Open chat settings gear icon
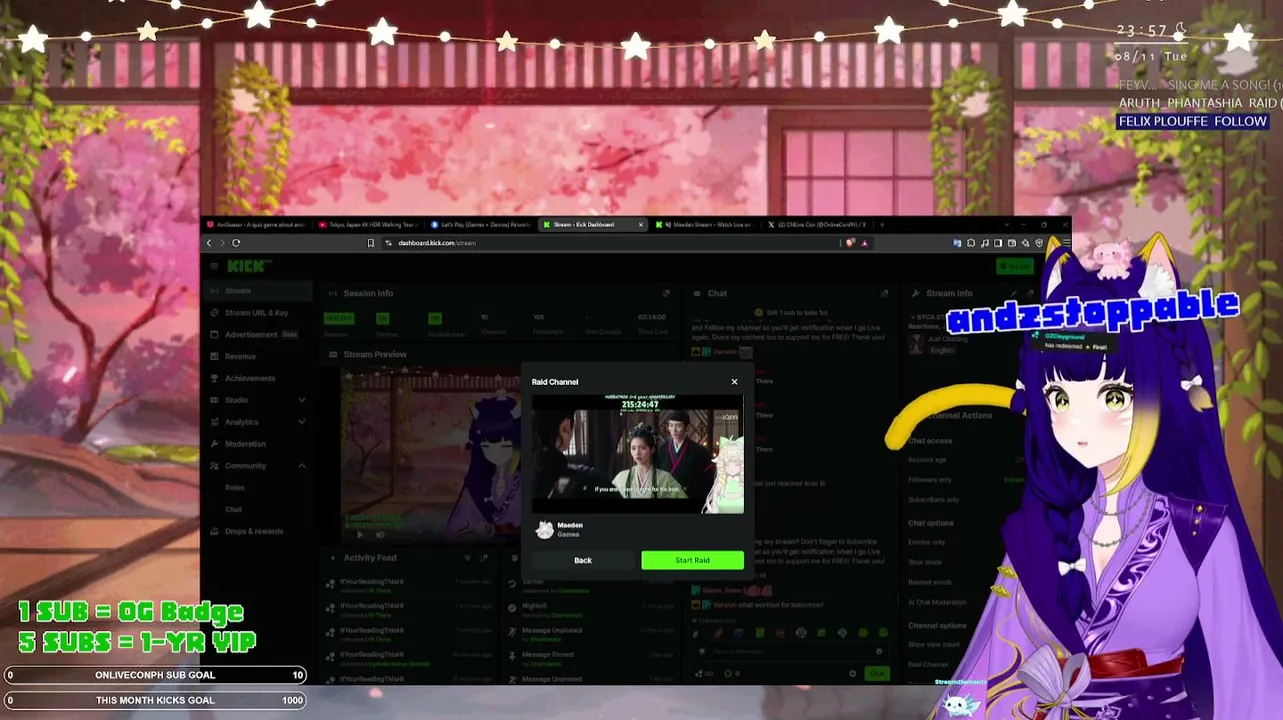This screenshot has height=720, width=1283. (853, 674)
